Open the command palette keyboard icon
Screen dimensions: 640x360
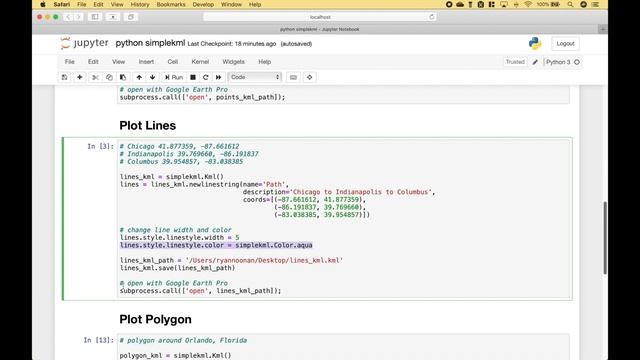(x=293, y=77)
